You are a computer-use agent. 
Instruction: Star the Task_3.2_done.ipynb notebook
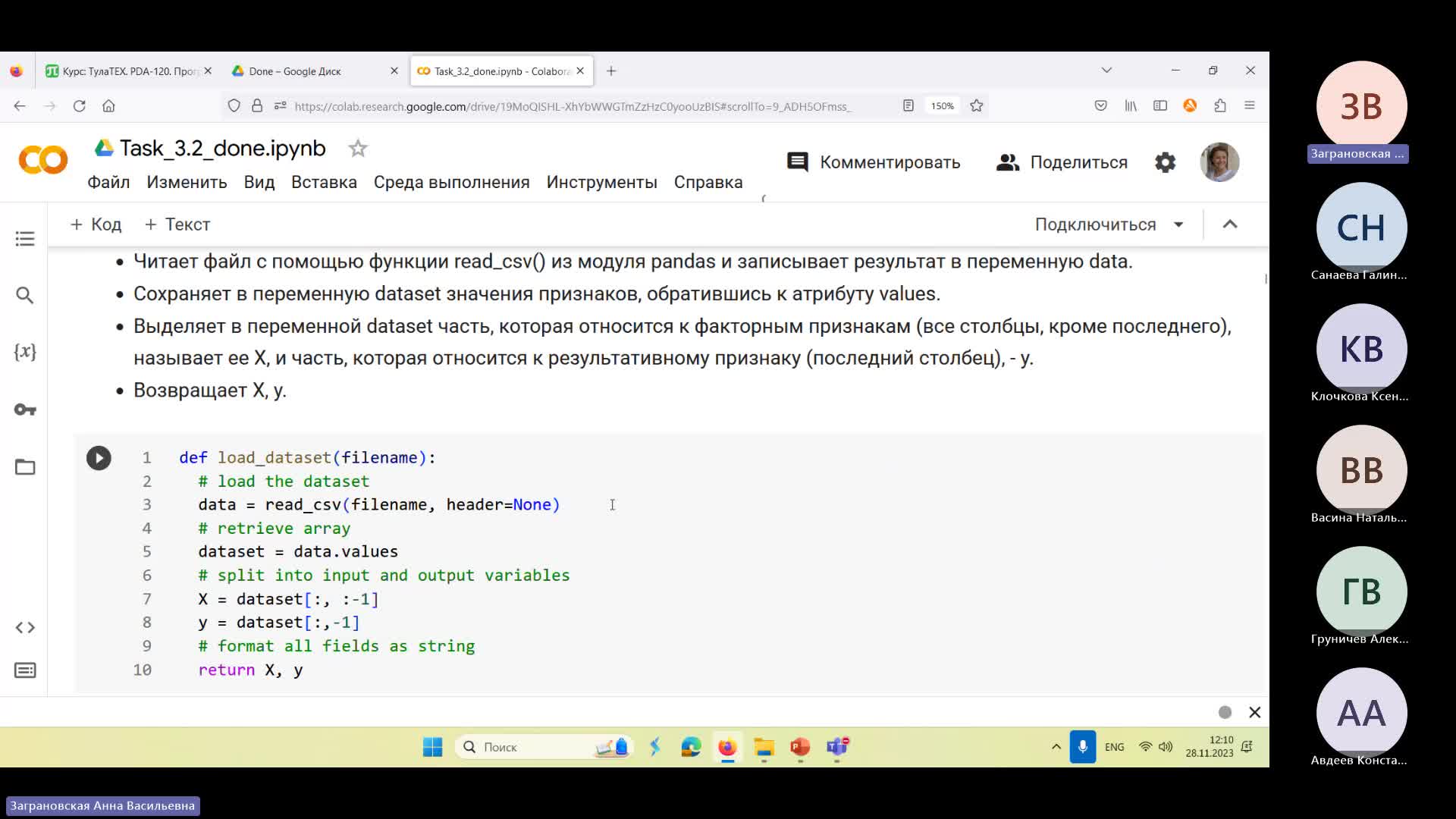click(358, 149)
